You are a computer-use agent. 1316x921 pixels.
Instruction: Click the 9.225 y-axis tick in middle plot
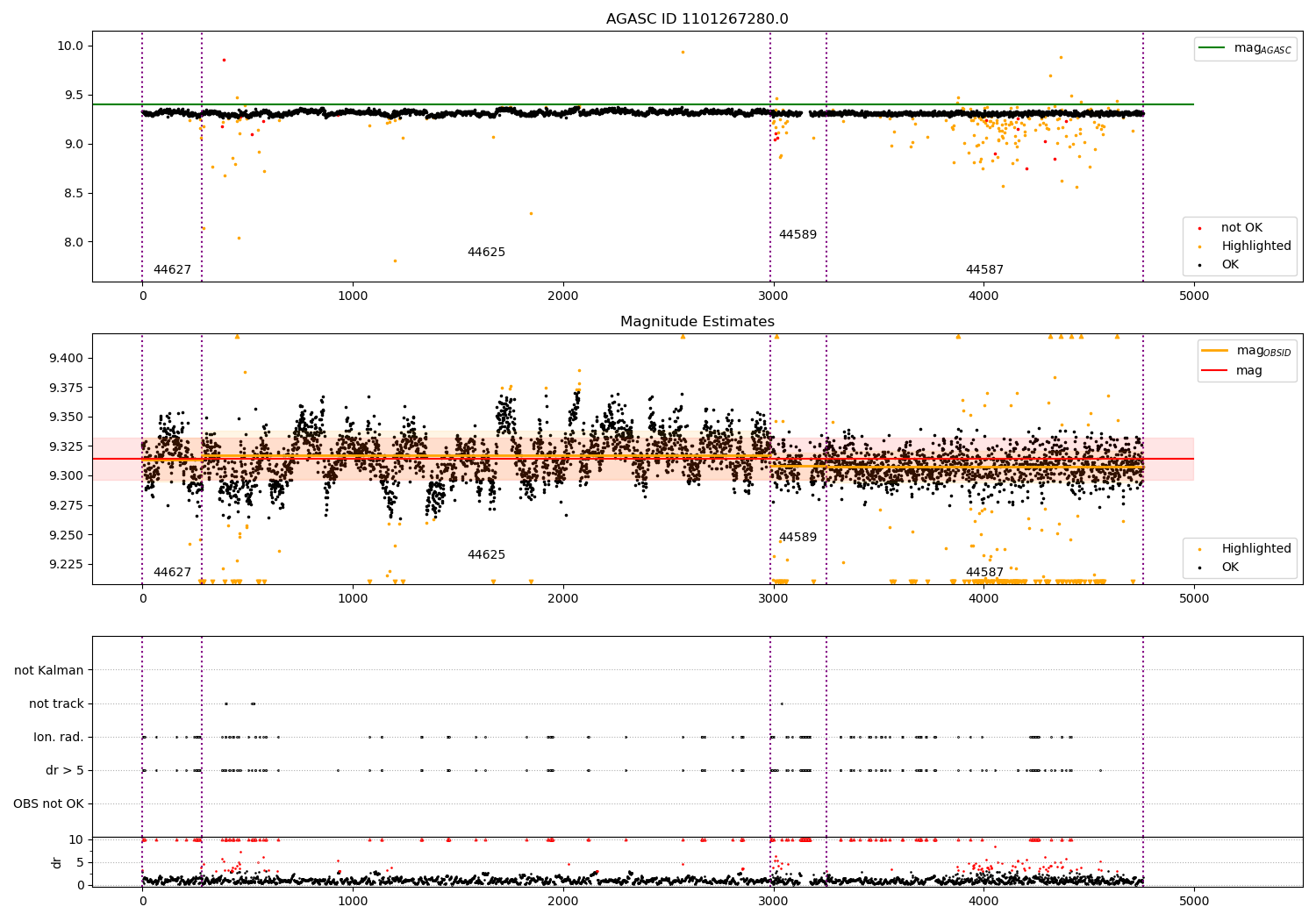67,565
